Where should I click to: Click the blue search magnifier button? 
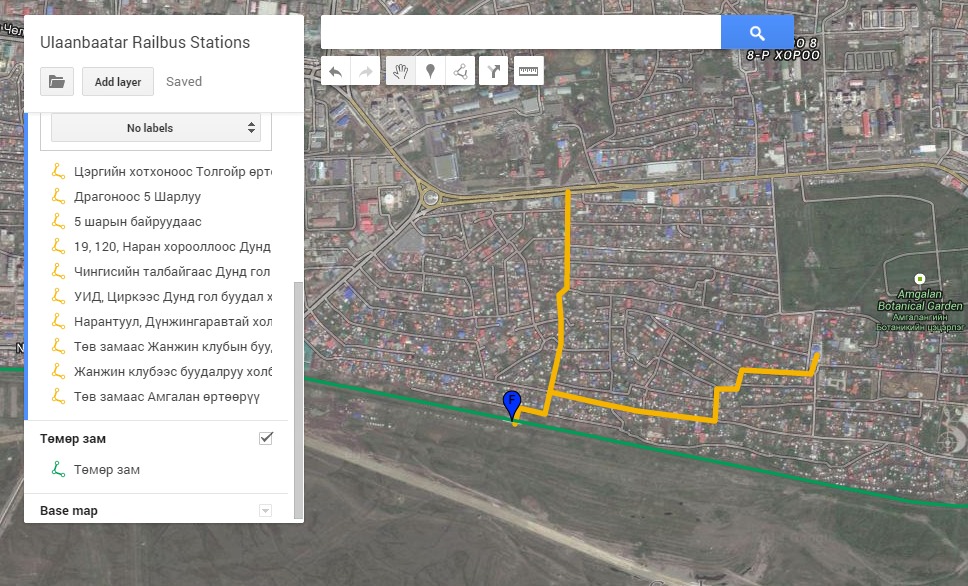pos(757,32)
